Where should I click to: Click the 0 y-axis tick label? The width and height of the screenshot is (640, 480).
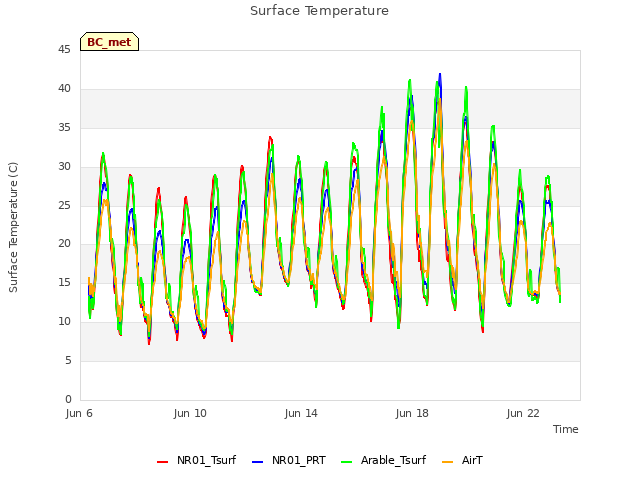pos(68,399)
